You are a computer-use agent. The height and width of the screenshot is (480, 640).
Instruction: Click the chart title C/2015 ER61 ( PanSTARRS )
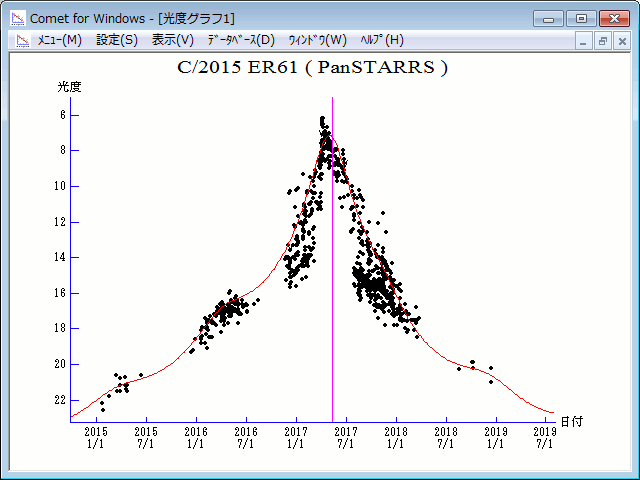[x=313, y=67]
